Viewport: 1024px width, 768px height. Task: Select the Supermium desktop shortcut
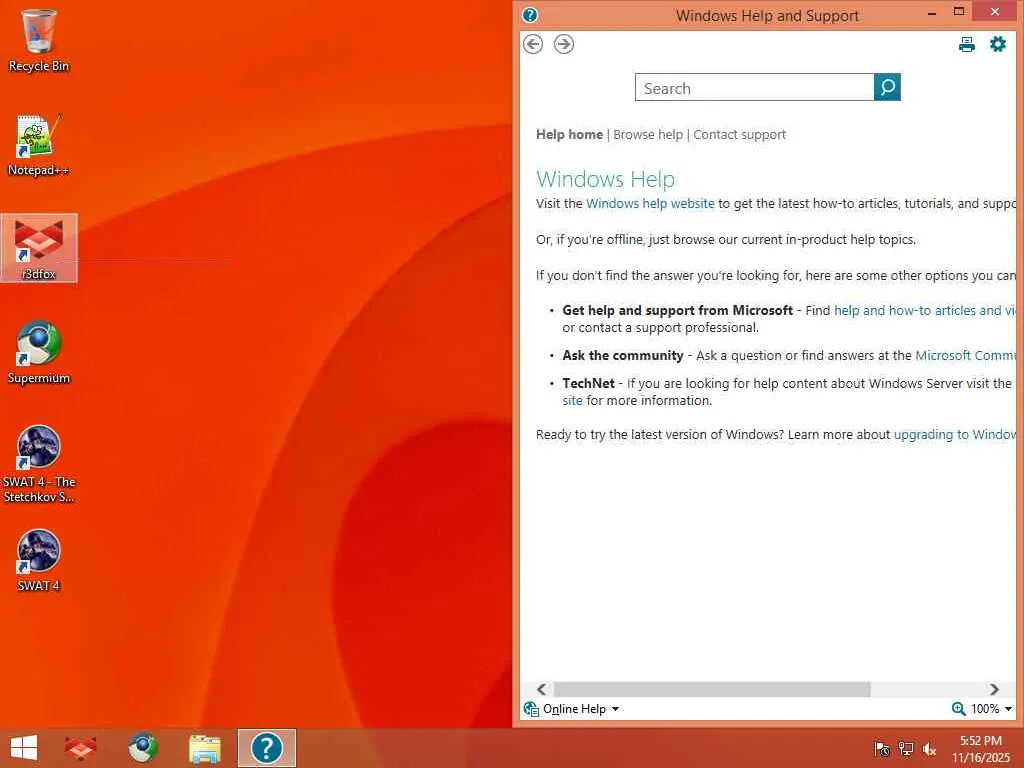(39, 353)
